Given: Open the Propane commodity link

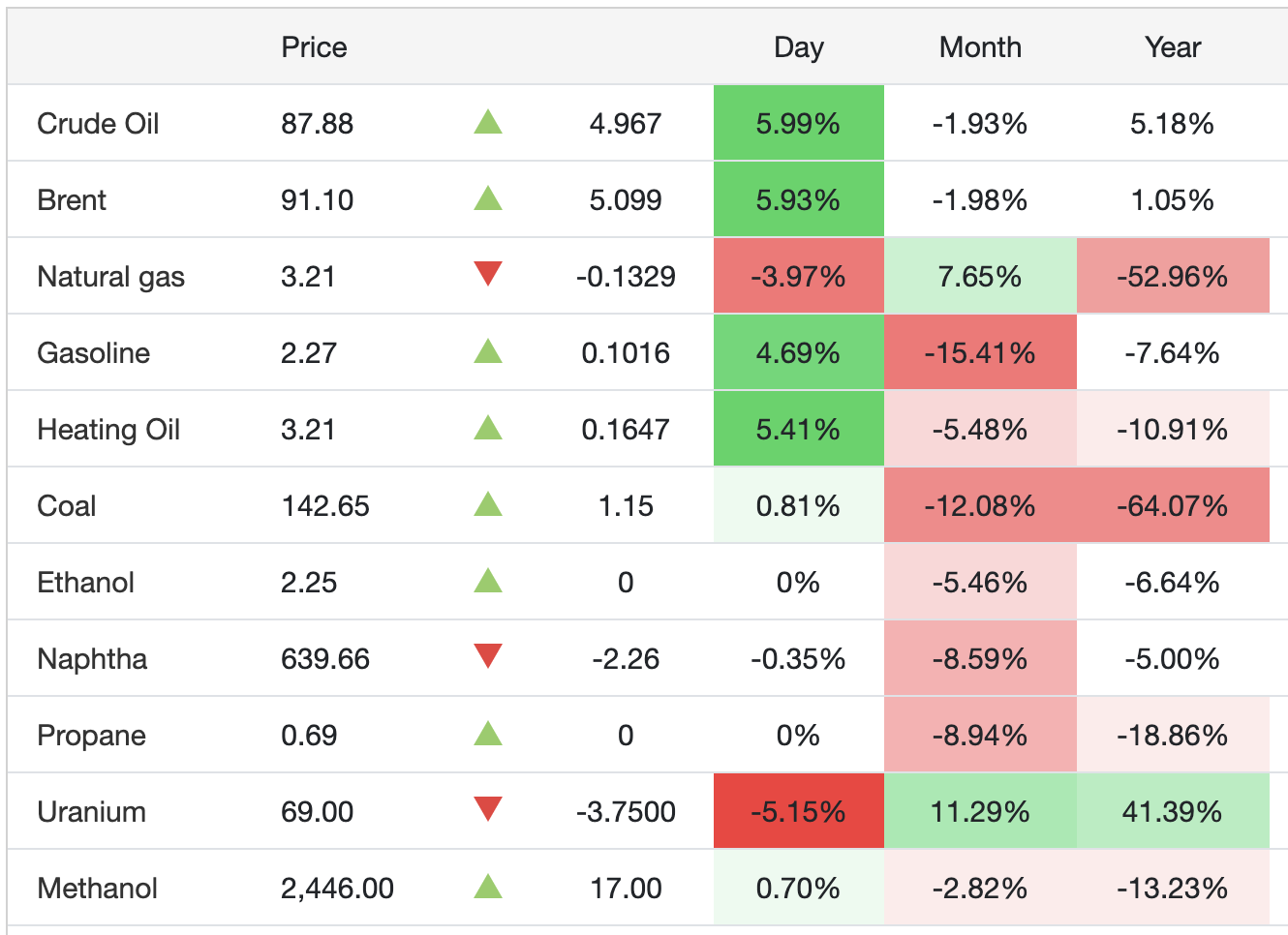Looking at the screenshot, I should pyautogui.click(x=91, y=736).
